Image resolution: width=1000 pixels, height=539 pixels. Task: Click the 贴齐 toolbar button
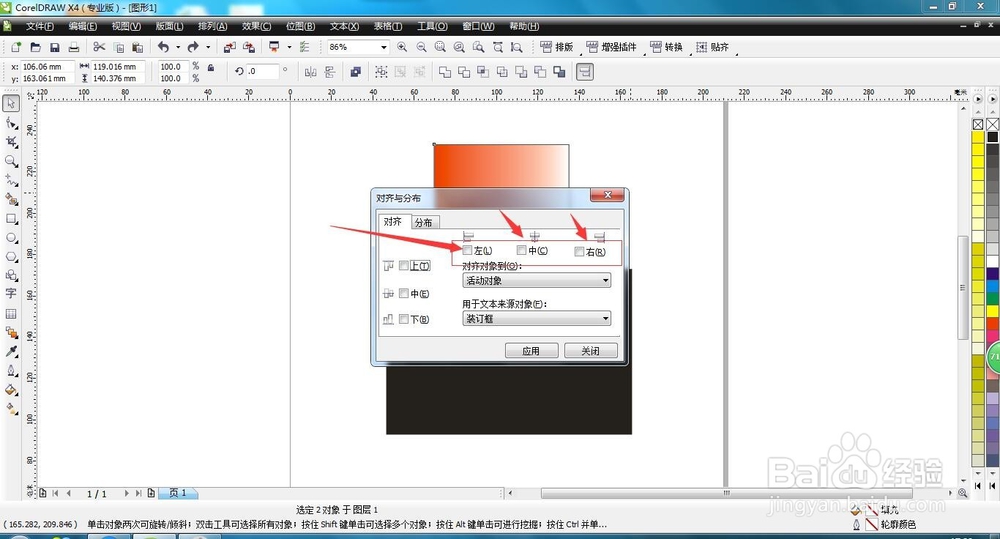click(712, 47)
